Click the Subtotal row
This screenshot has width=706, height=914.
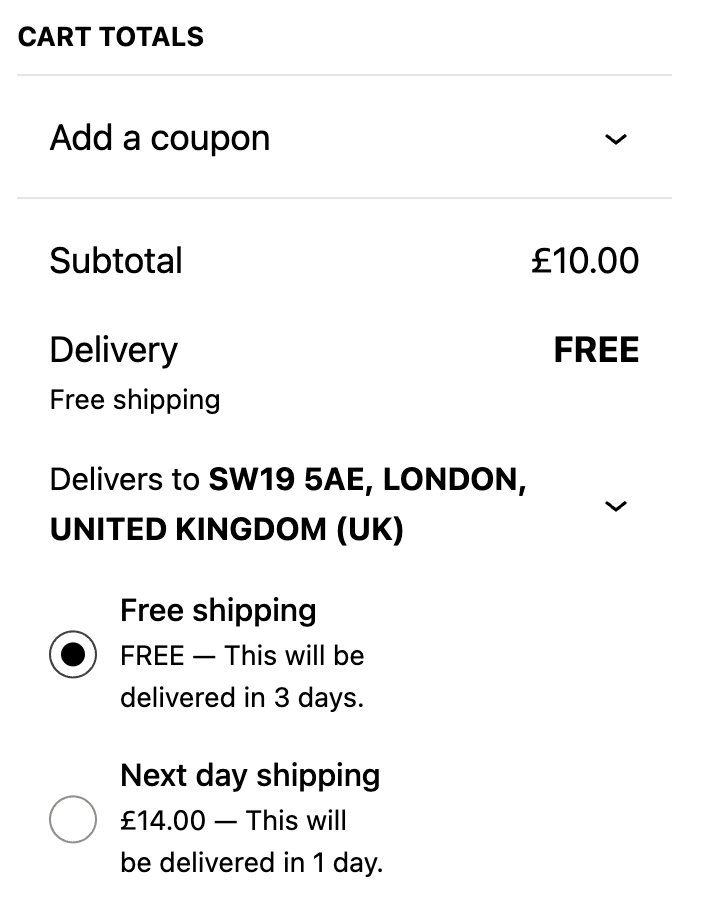point(115,260)
